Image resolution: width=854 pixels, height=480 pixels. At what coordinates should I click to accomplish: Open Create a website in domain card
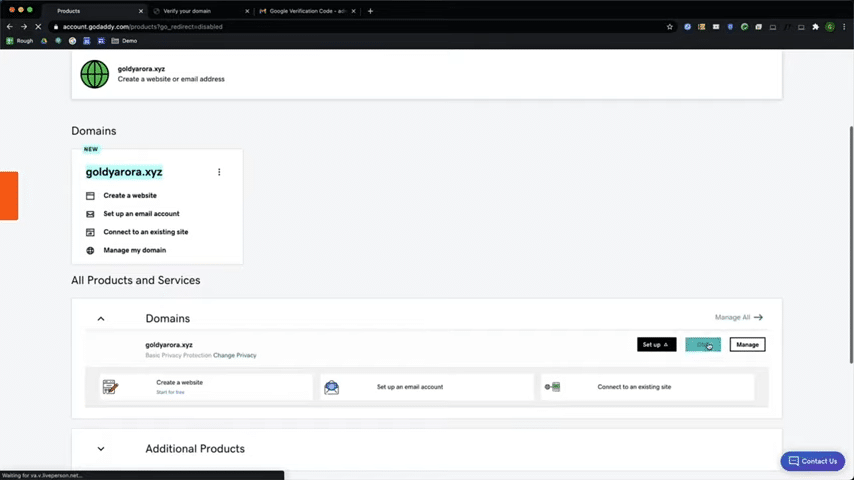click(x=130, y=196)
